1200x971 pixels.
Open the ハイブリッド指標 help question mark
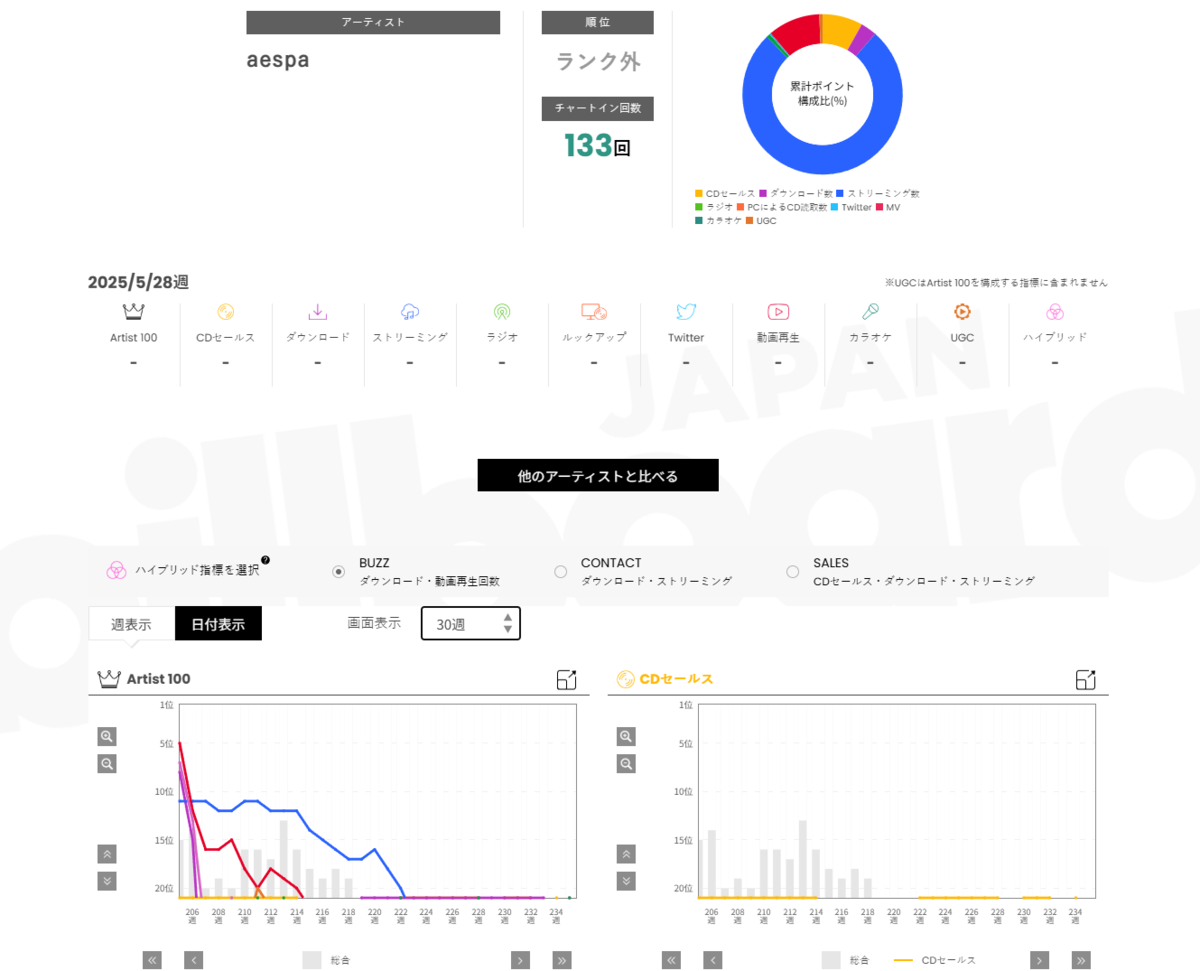(x=265, y=560)
